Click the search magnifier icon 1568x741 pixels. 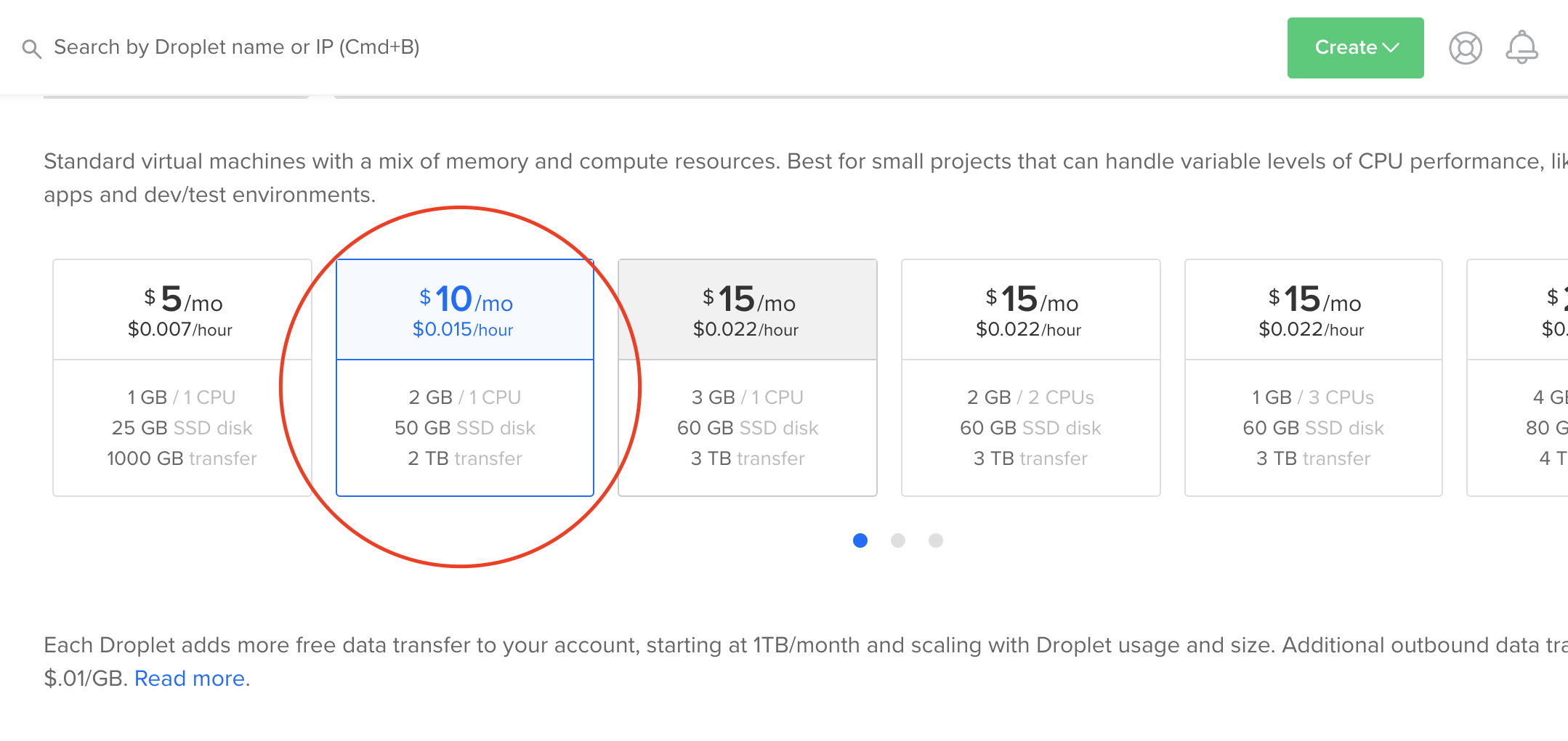[x=31, y=49]
